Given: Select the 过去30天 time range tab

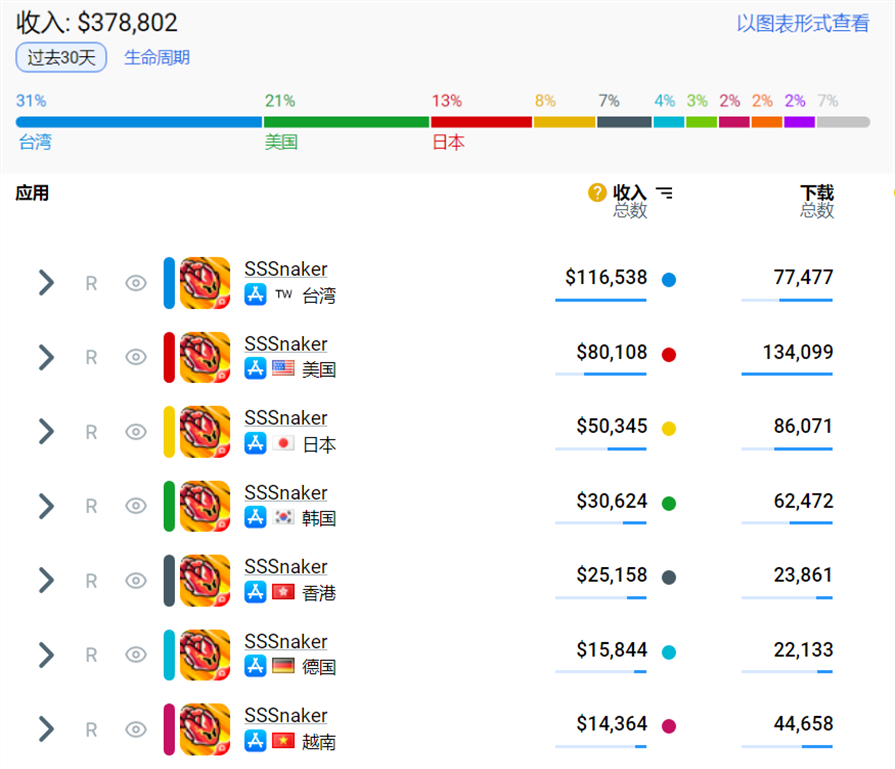Looking at the screenshot, I should click(61, 58).
